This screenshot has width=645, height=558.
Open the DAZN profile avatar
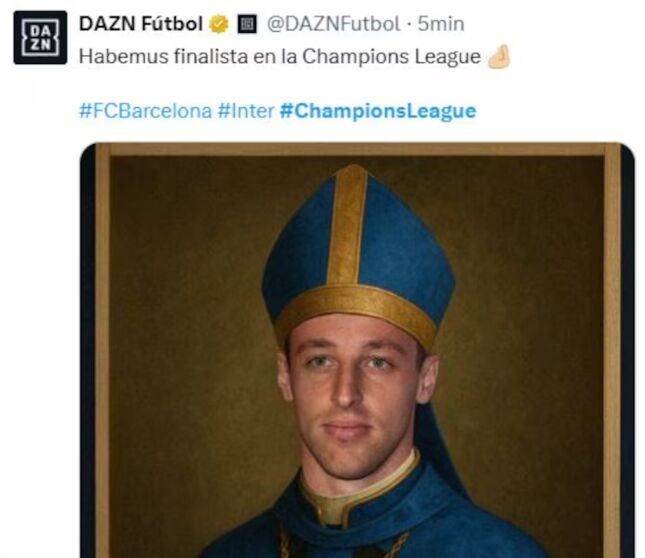(x=40, y=38)
